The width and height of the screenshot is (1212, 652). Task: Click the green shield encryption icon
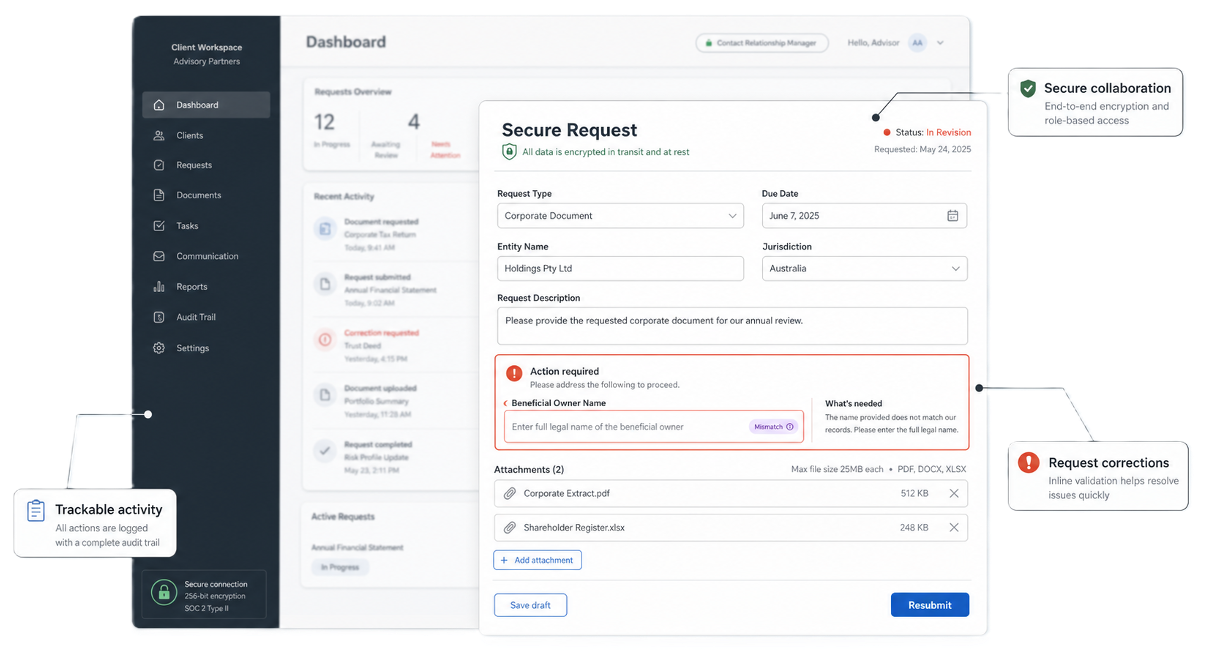coord(509,152)
